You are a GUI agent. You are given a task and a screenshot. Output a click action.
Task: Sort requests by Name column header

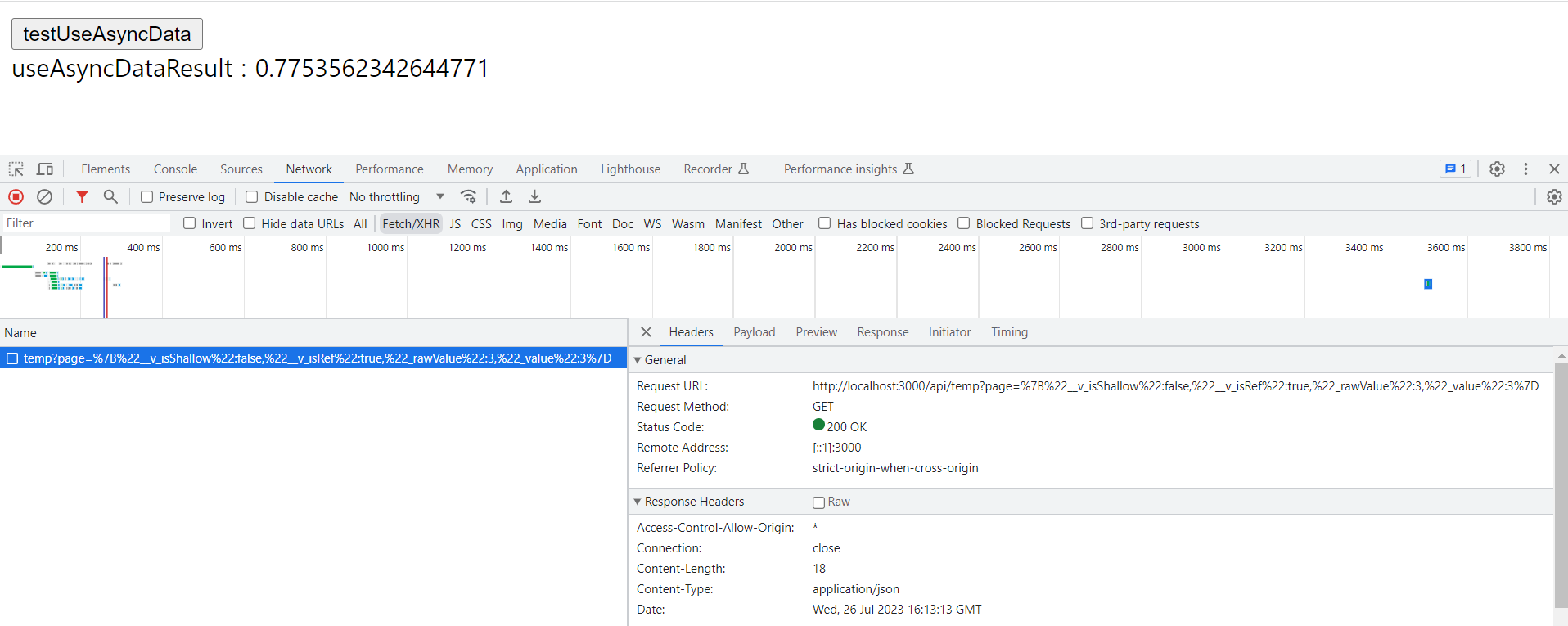(x=313, y=333)
